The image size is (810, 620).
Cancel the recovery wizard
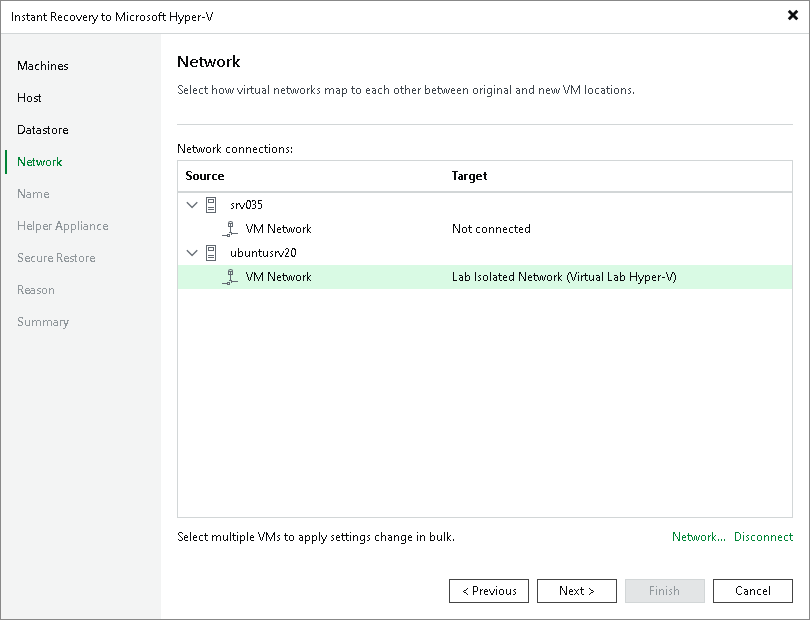coord(753,591)
